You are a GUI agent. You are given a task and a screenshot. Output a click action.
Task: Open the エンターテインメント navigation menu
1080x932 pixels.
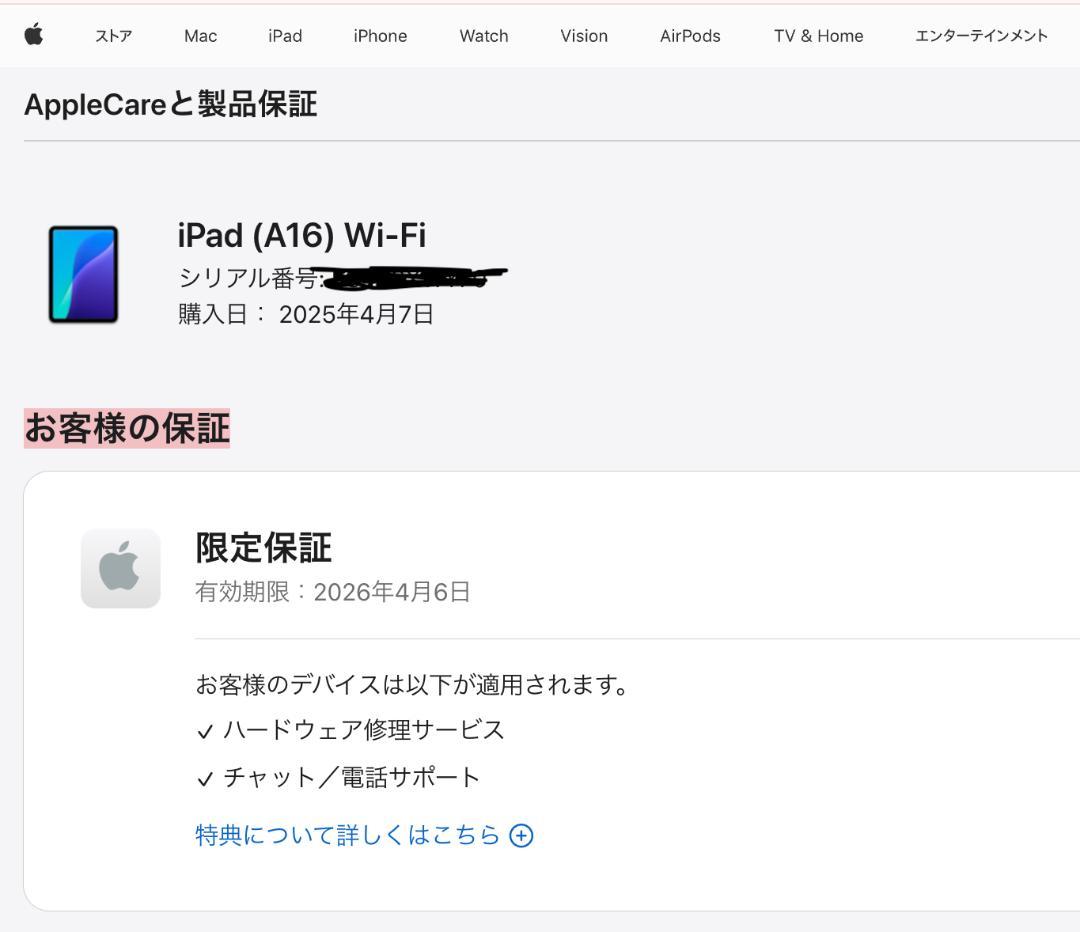point(981,36)
